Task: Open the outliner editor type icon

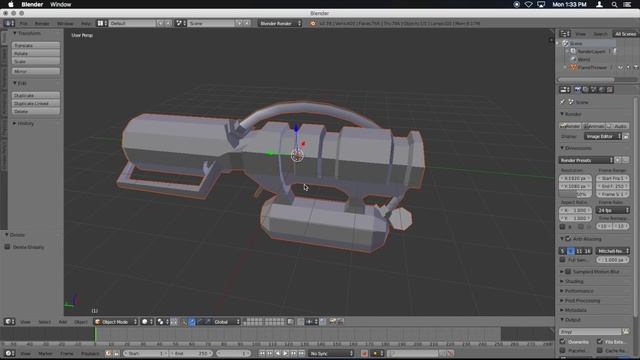Action: point(565,34)
